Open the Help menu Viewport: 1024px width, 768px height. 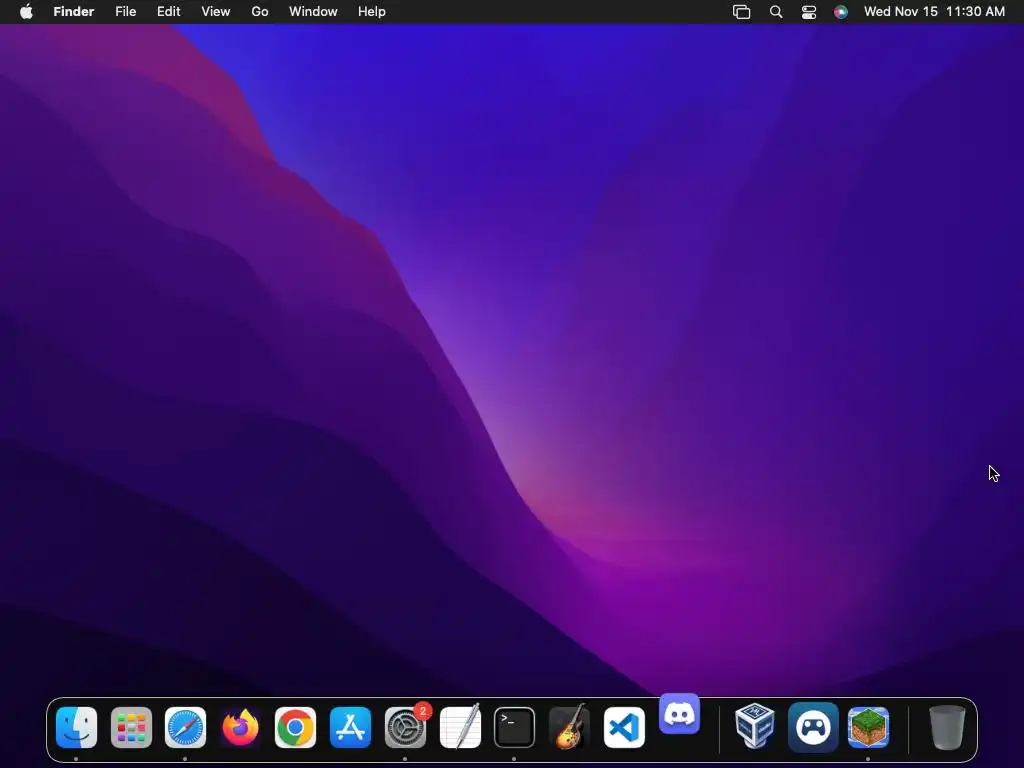[372, 12]
